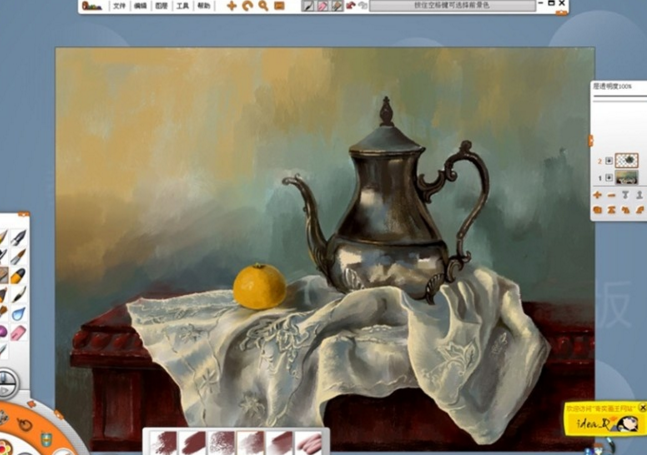Toggle the pink pen mode button in the toolbar
Image resolution: width=647 pixels, height=455 pixels.
pyautogui.click(x=322, y=6)
